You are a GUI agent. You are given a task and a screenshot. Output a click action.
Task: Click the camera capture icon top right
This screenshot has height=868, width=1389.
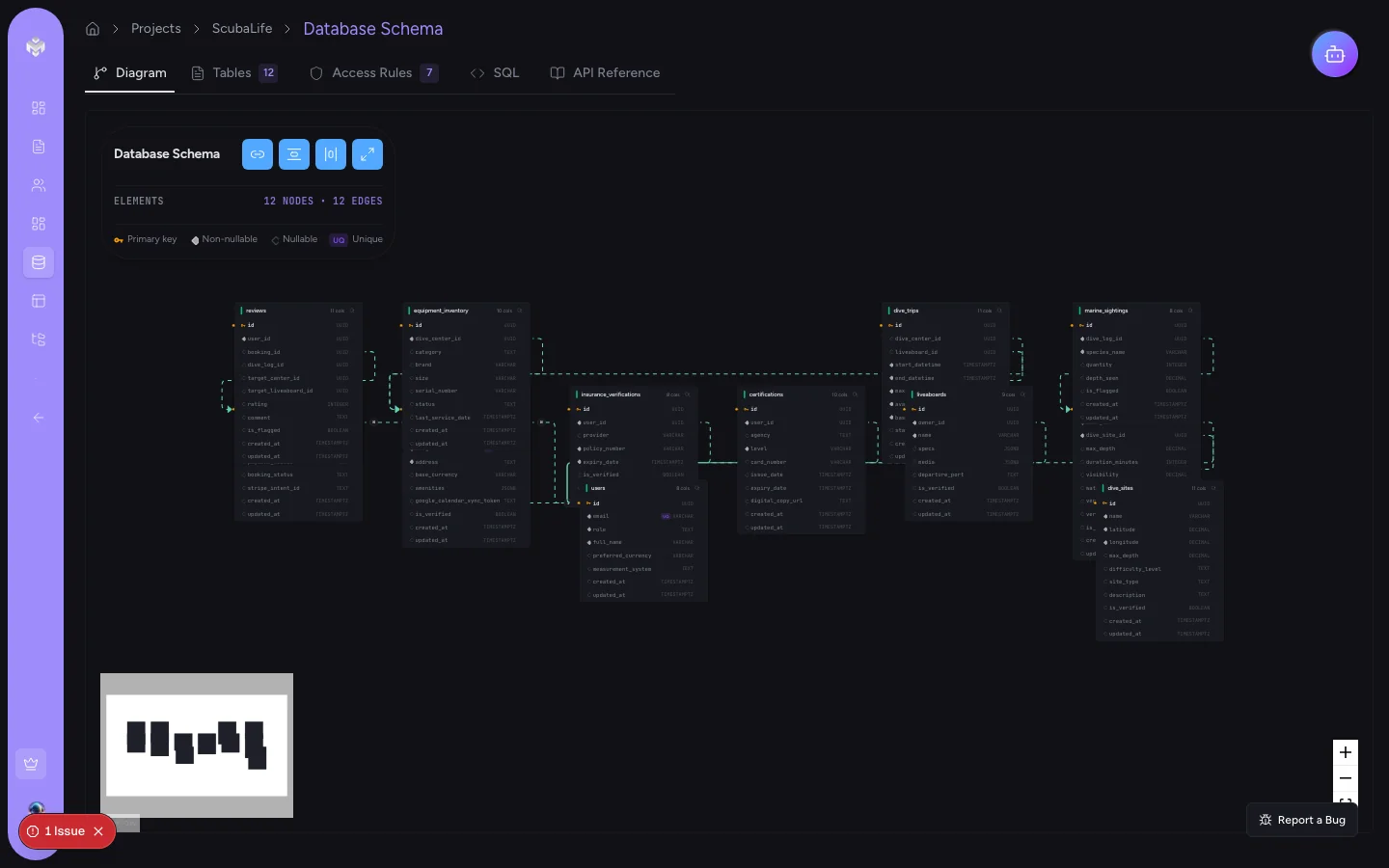click(1335, 54)
